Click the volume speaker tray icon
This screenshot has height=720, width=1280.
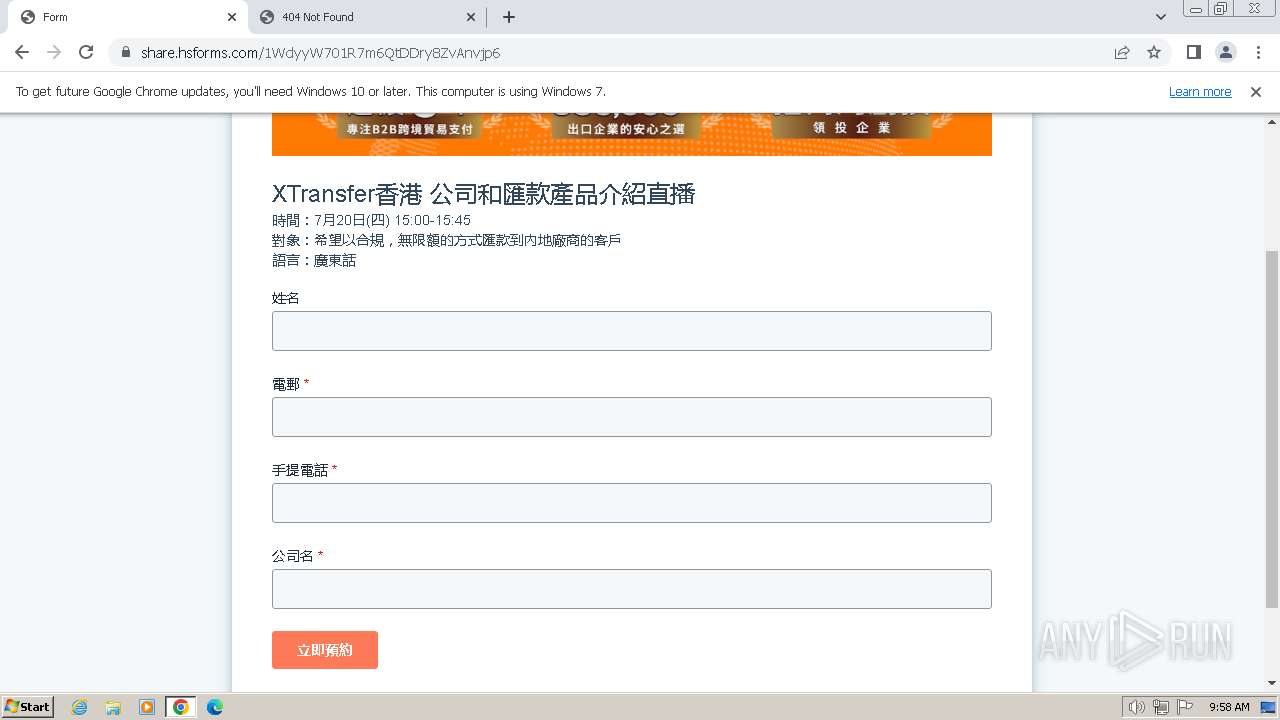pos(1136,707)
